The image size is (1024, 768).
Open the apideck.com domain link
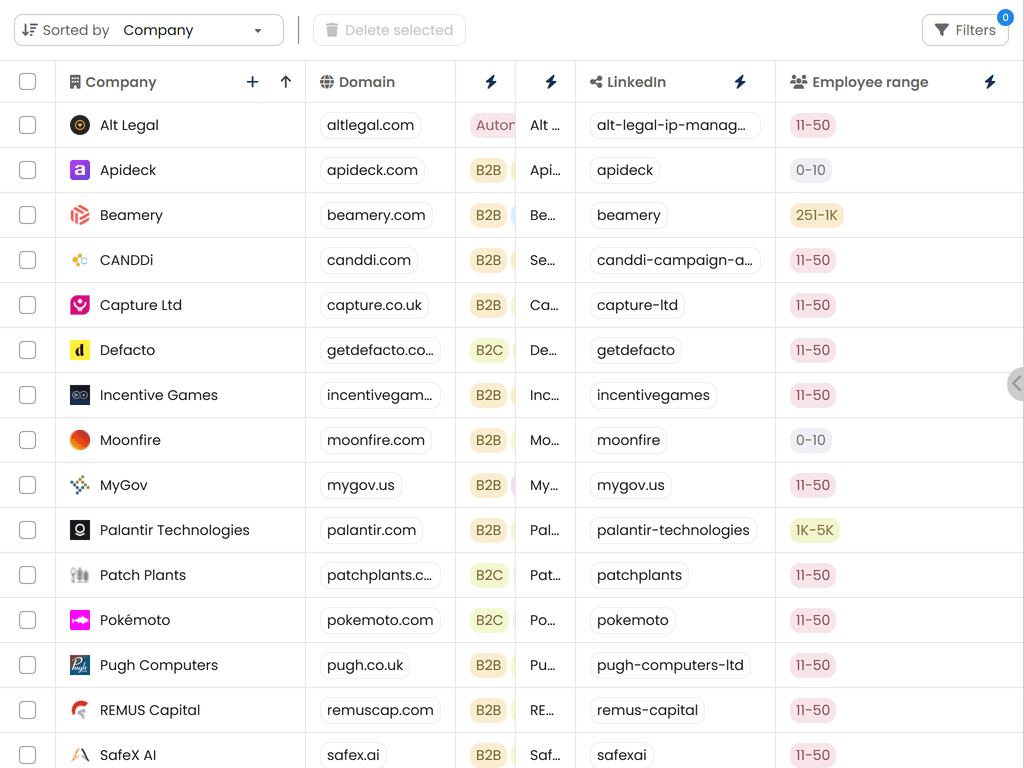372,170
